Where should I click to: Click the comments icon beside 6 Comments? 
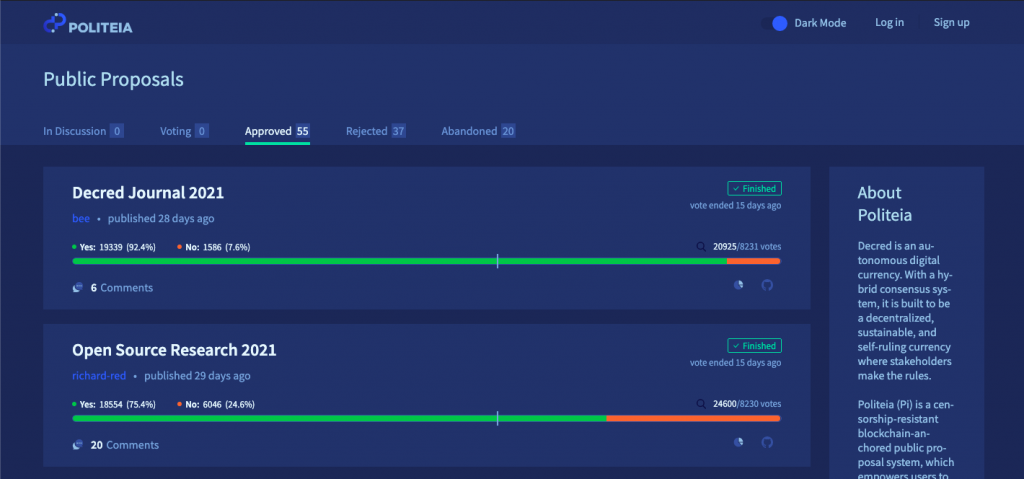78,288
